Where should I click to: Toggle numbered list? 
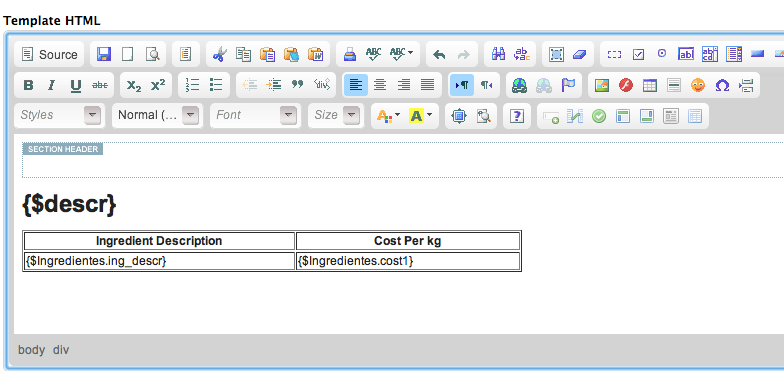point(192,85)
